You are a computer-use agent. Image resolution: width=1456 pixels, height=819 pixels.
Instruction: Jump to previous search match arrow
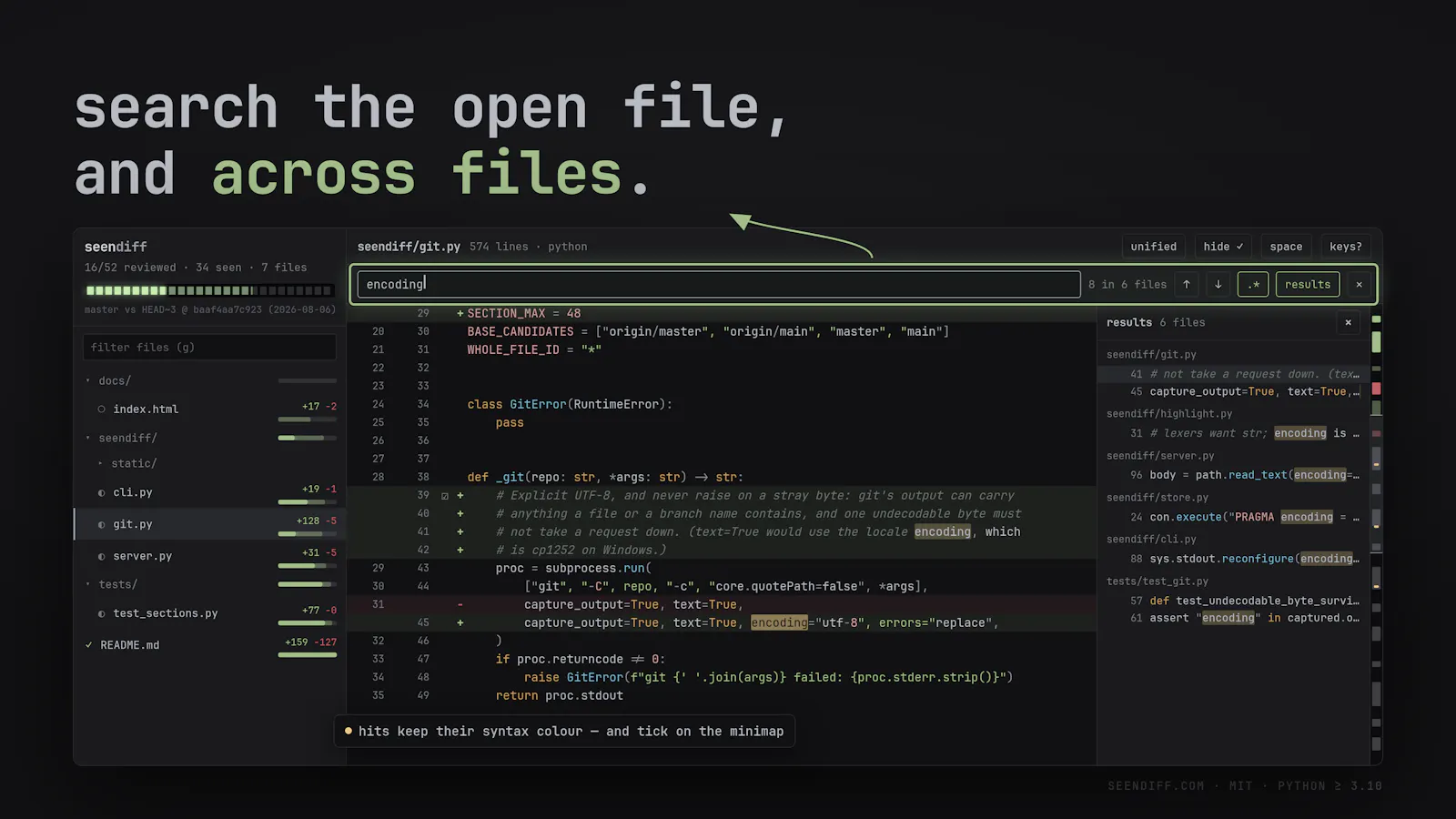[x=1187, y=285]
